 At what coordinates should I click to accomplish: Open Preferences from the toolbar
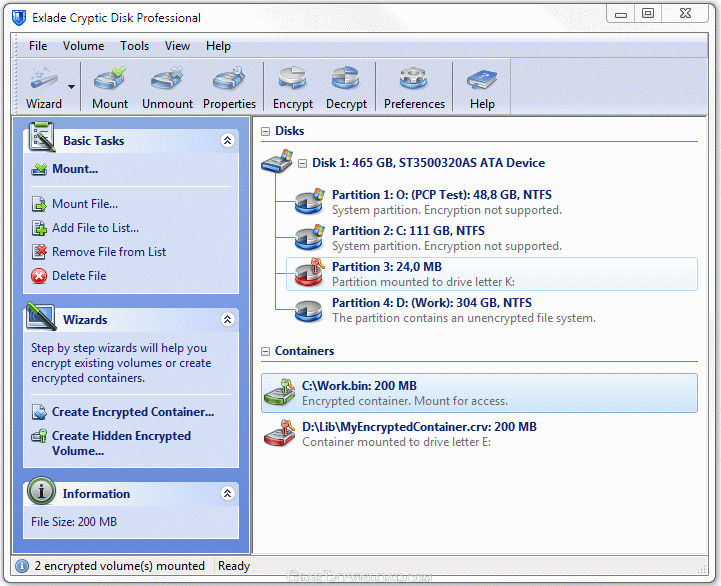[x=414, y=87]
